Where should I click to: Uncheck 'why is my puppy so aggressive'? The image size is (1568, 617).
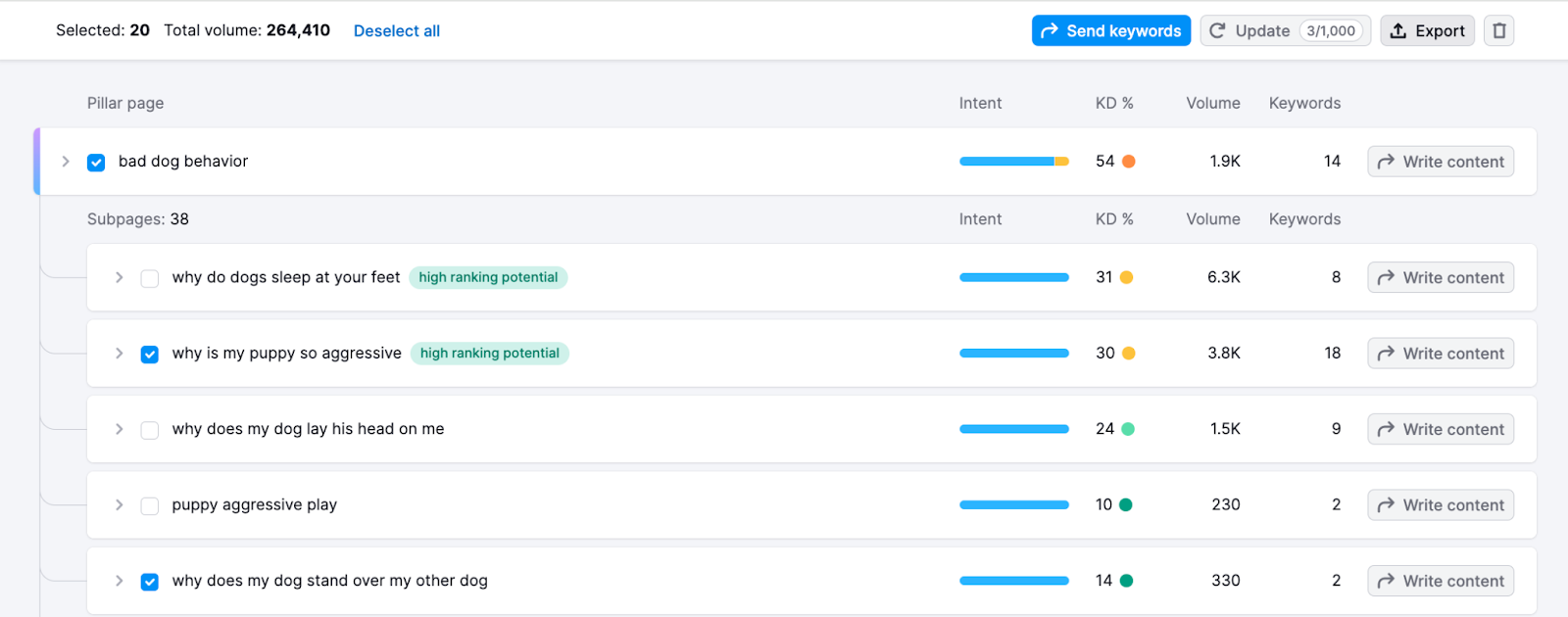tap(150, 354)
